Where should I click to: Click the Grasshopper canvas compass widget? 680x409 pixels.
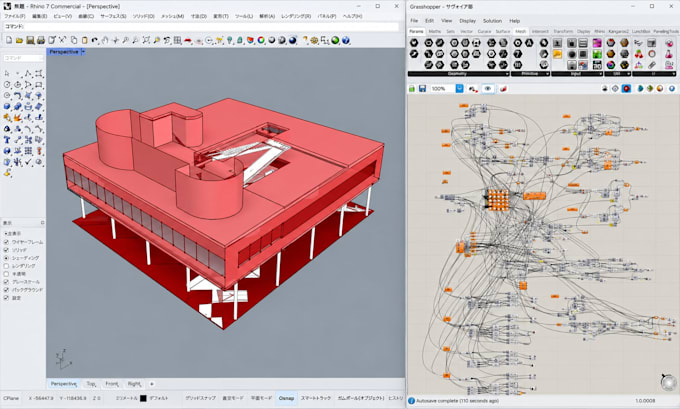[x=668, y=382]
